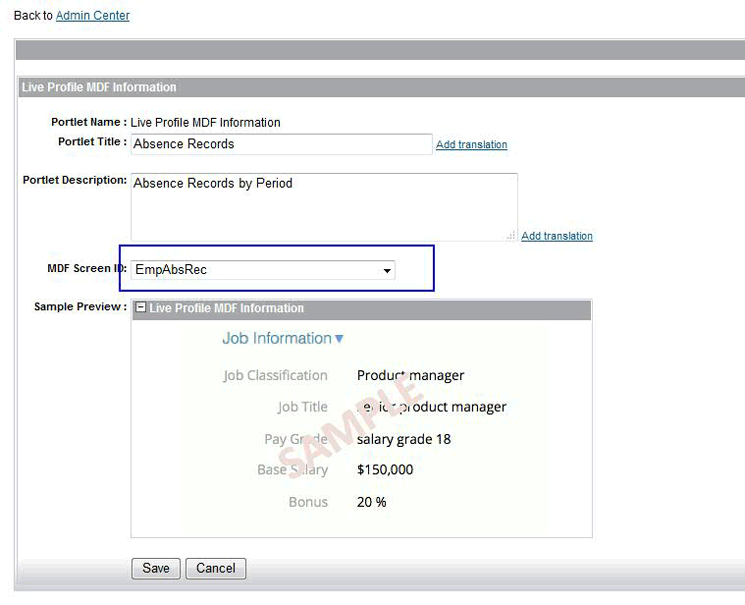
Task: Collapse the sample preview with the minus icon
Action: point(141,308)
